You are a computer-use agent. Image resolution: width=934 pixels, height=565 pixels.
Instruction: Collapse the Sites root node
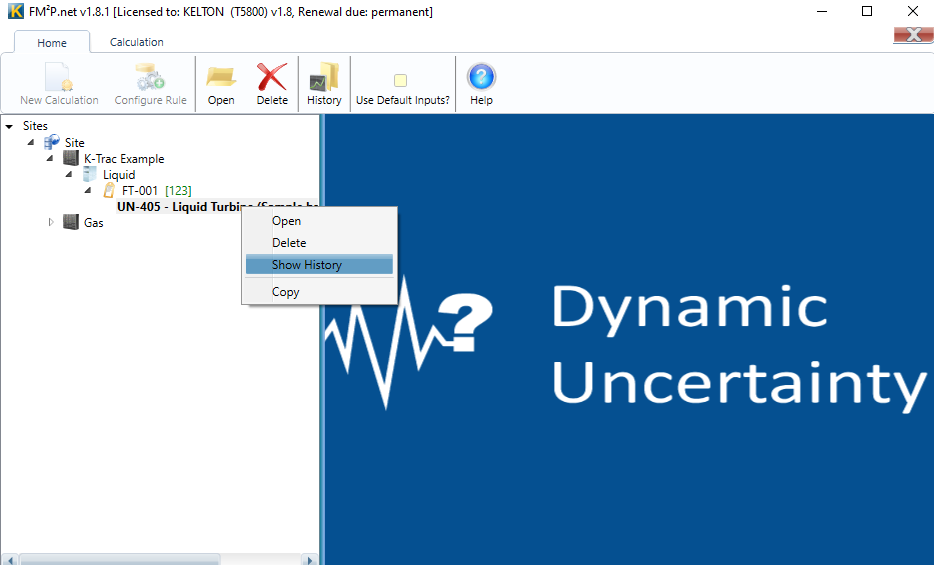pos(9,126)
